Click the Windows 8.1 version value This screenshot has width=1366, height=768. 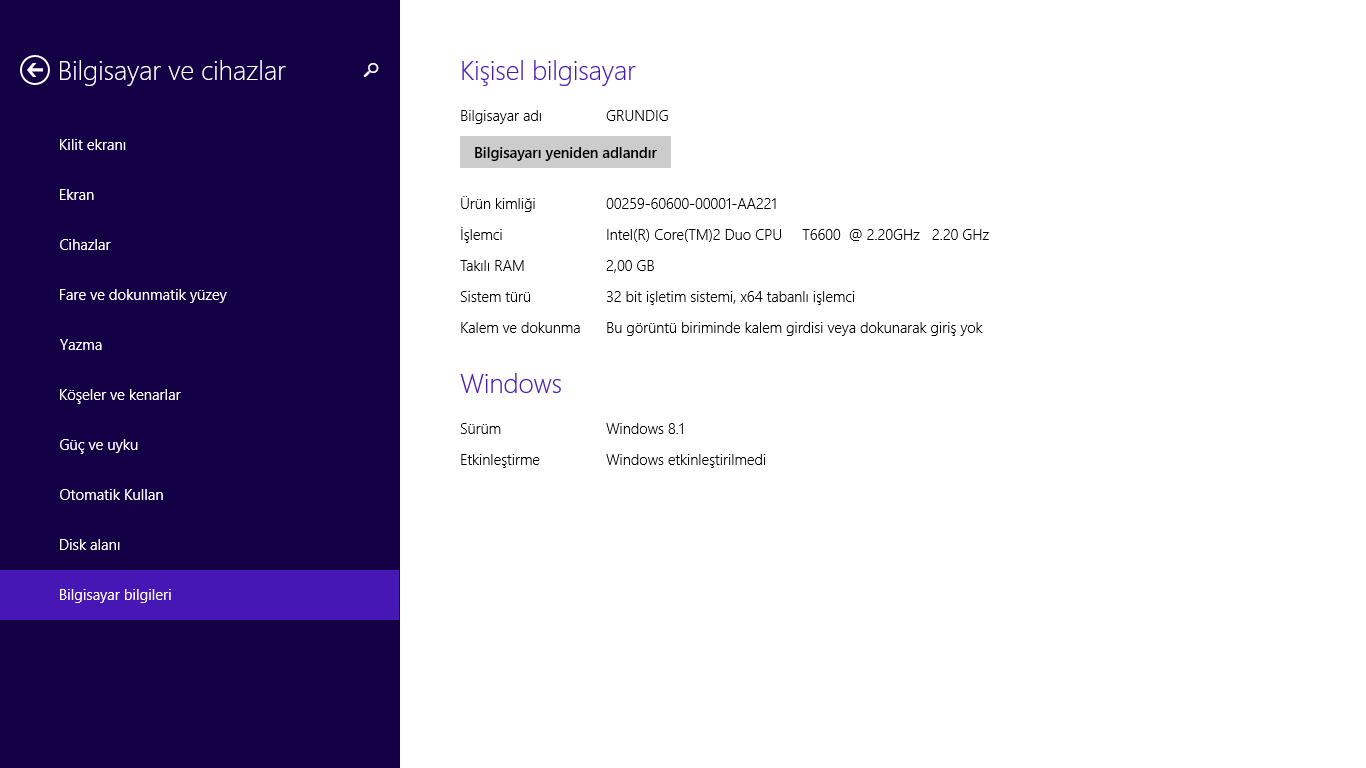tap(645, 429)
